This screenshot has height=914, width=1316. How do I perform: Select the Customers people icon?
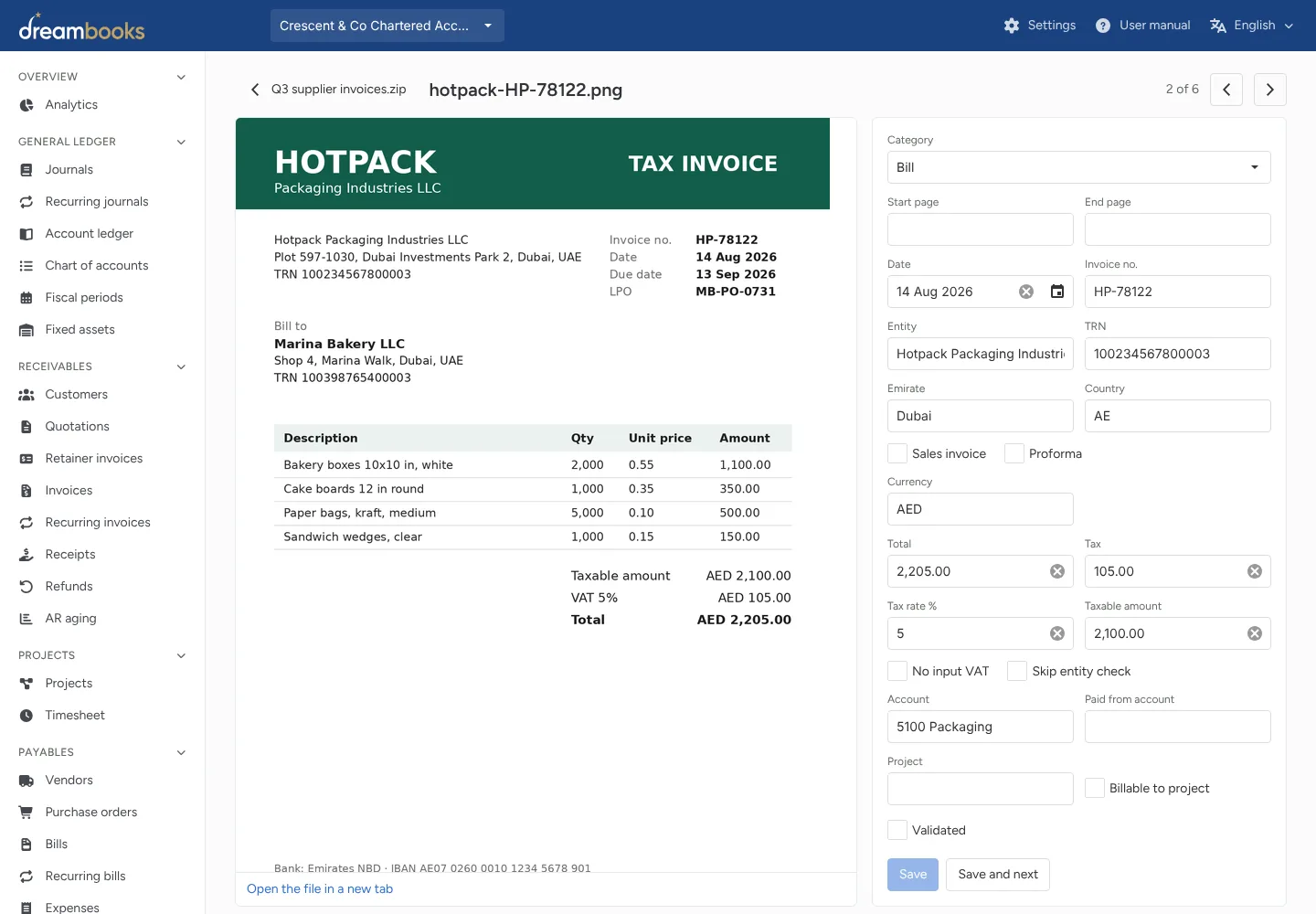point(27,395)
